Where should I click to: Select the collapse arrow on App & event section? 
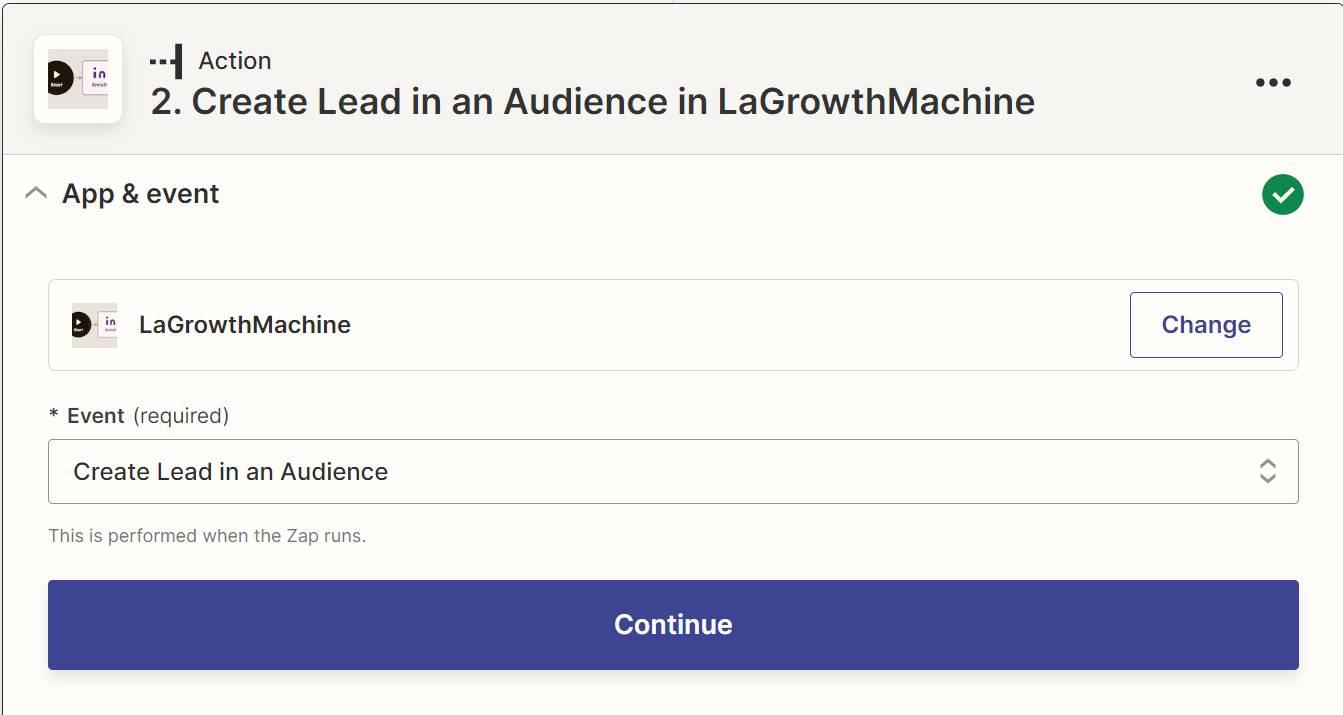(36, 193)
